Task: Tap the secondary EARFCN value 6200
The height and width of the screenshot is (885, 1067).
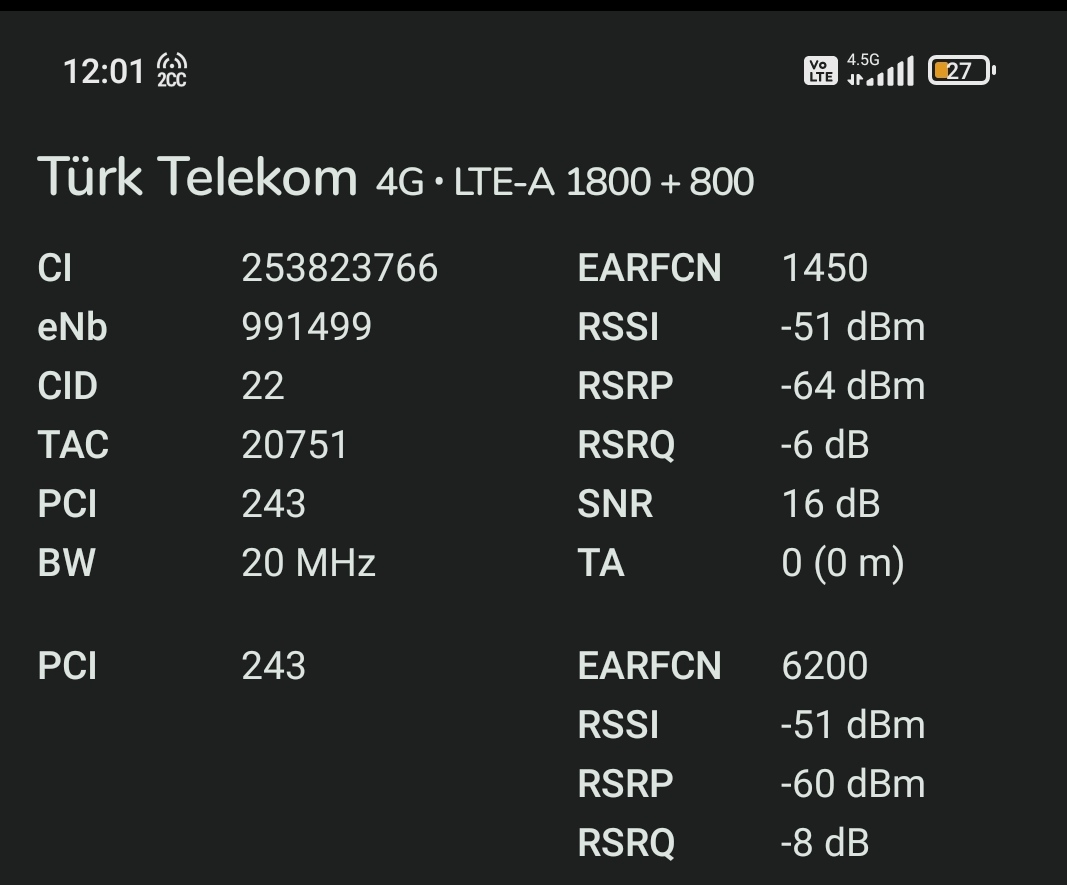Action: (825, 665)
